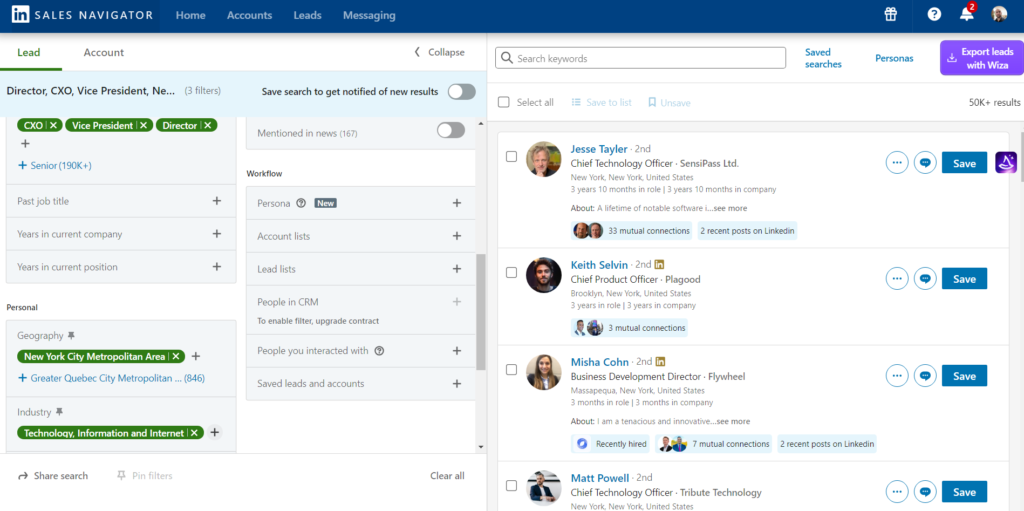
Task: Open the gift icon in top bar
Action: 891,14
